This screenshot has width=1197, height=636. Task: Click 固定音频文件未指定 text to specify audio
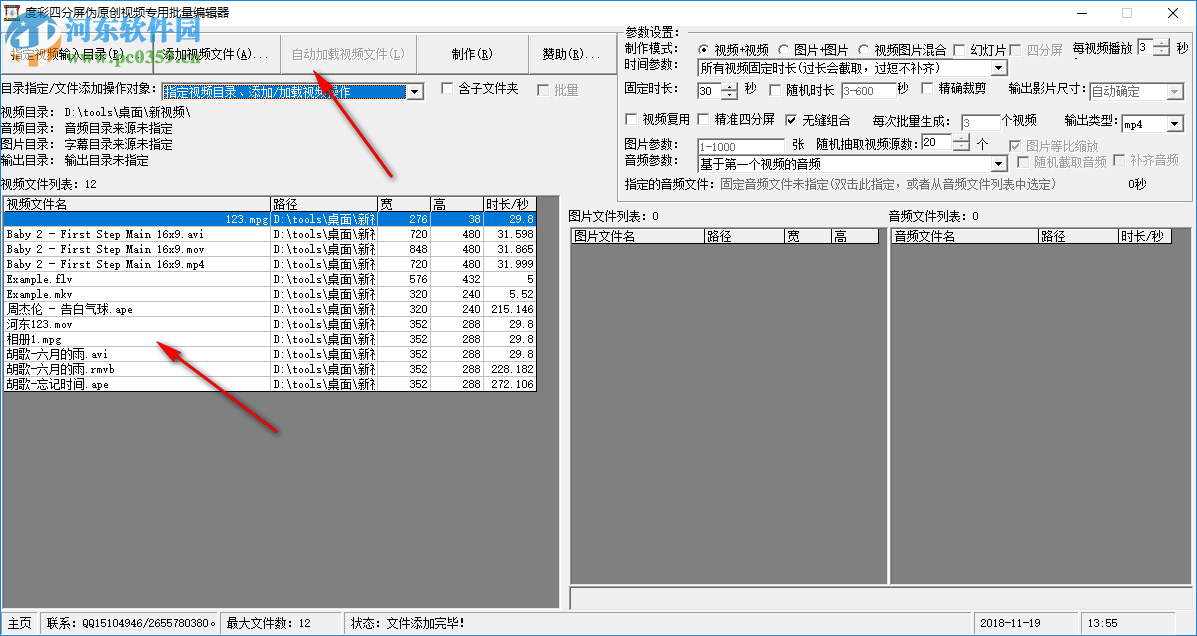click(x=888, y=184)
